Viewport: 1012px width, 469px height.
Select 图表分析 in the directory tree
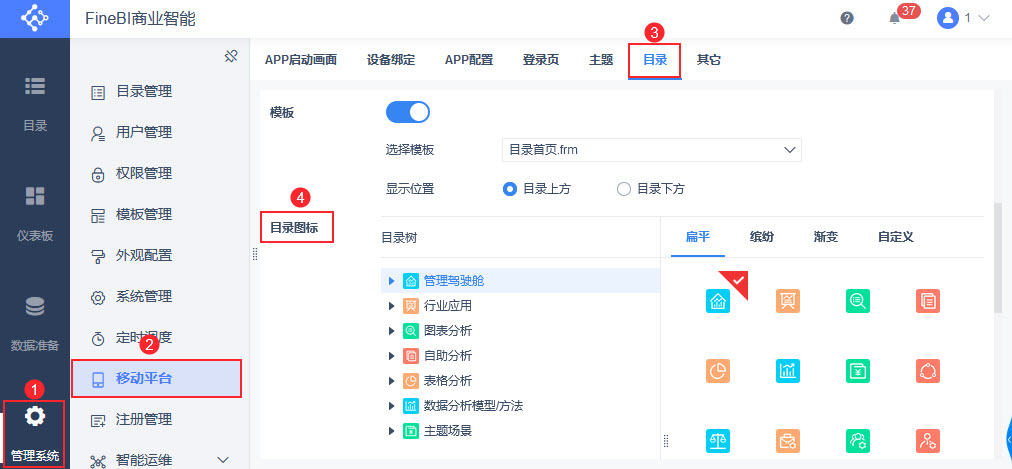448,330
